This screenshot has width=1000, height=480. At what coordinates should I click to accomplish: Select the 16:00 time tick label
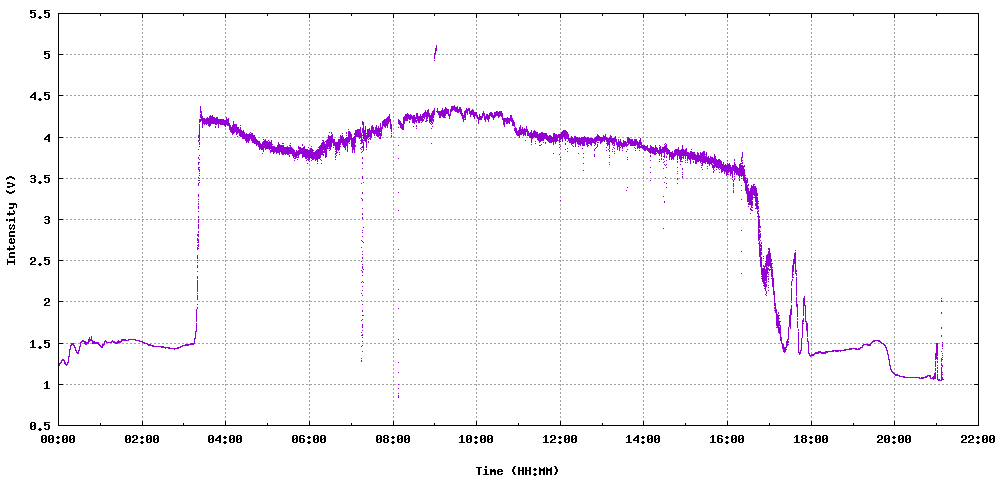click(727, 439)
